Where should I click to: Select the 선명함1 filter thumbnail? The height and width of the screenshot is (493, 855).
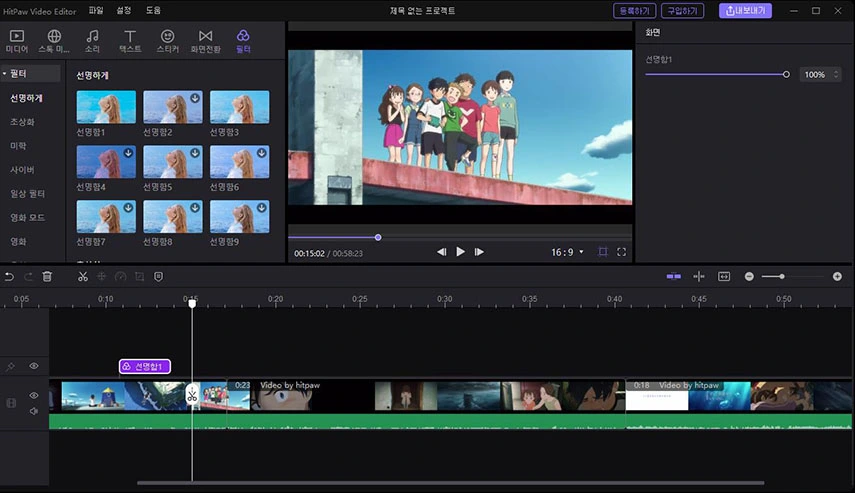(106, 107)
